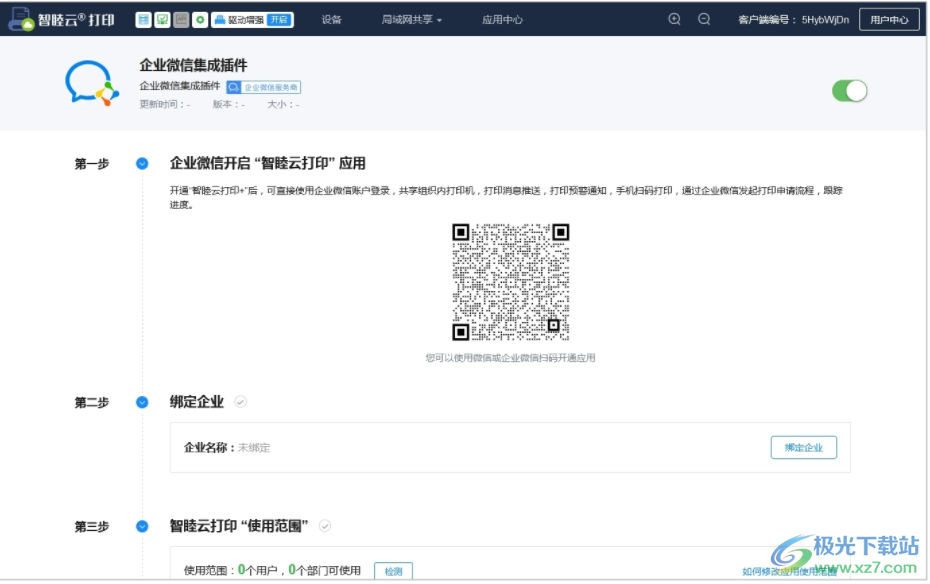The height and width of the screenshot is (584, 930).
Task: Click the 客户端编号 5HybWjDn text
Action: [x=793, y=20]
